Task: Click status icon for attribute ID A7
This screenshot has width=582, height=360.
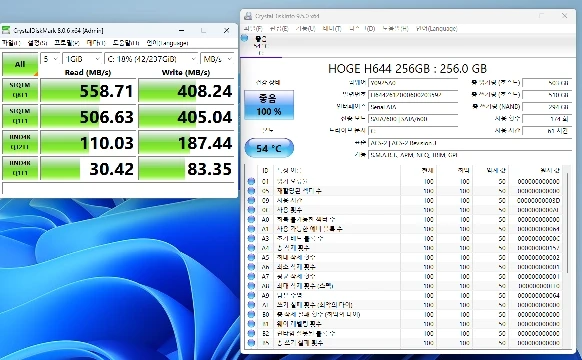Action: [x=251, y=276]
